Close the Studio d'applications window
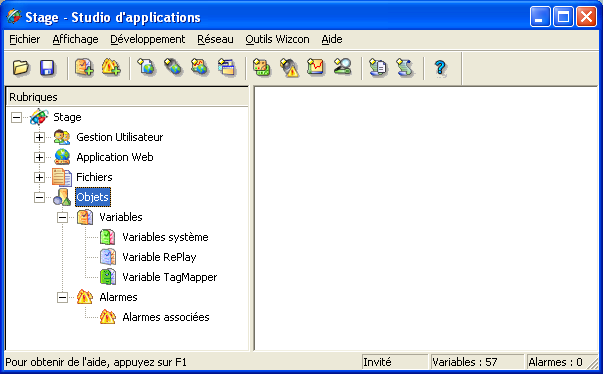The width and height of the screenshot is (603, 374). [586, 17]
